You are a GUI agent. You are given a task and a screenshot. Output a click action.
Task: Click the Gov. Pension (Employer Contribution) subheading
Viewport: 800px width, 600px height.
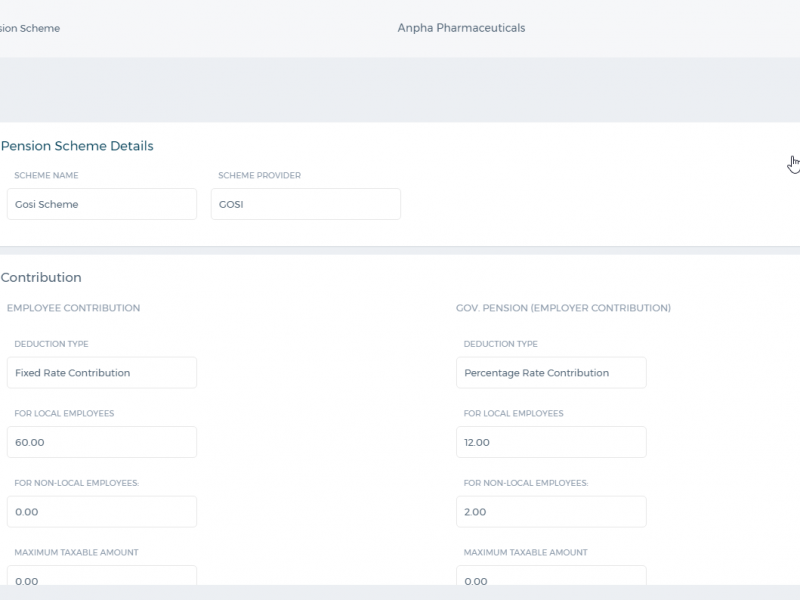coord(563,308)
